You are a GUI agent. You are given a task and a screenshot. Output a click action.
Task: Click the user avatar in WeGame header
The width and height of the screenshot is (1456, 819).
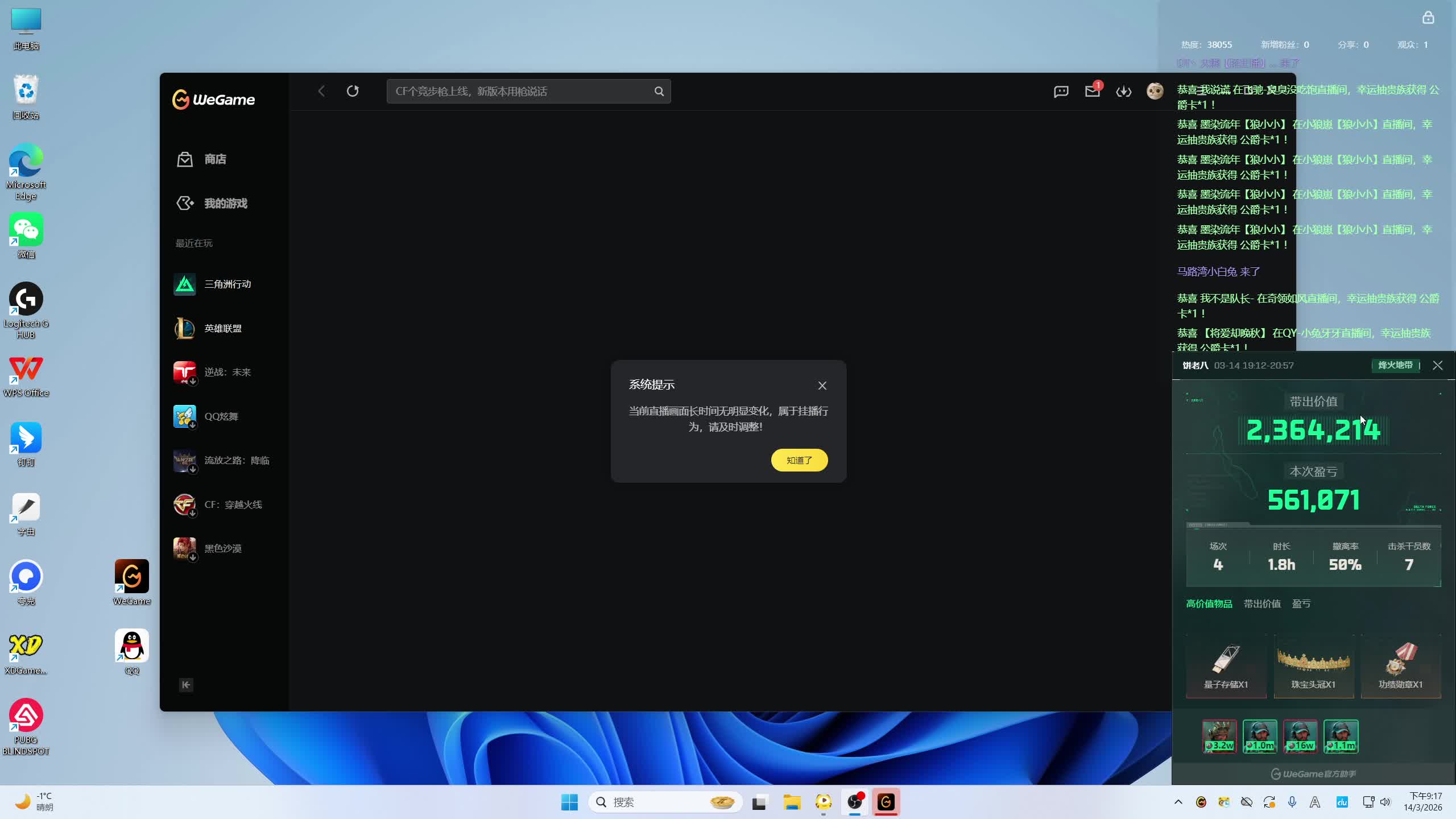[x=1155, y=91]
